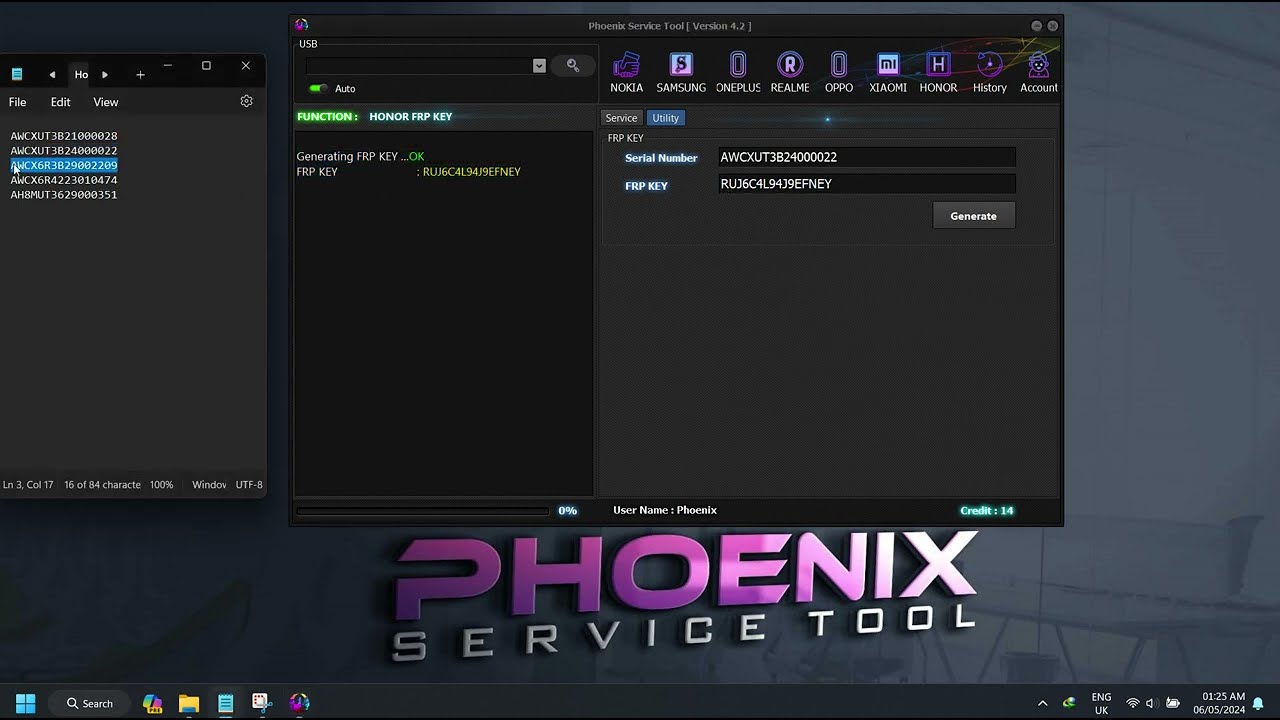Open Notepad settings gear

(247, 101)
